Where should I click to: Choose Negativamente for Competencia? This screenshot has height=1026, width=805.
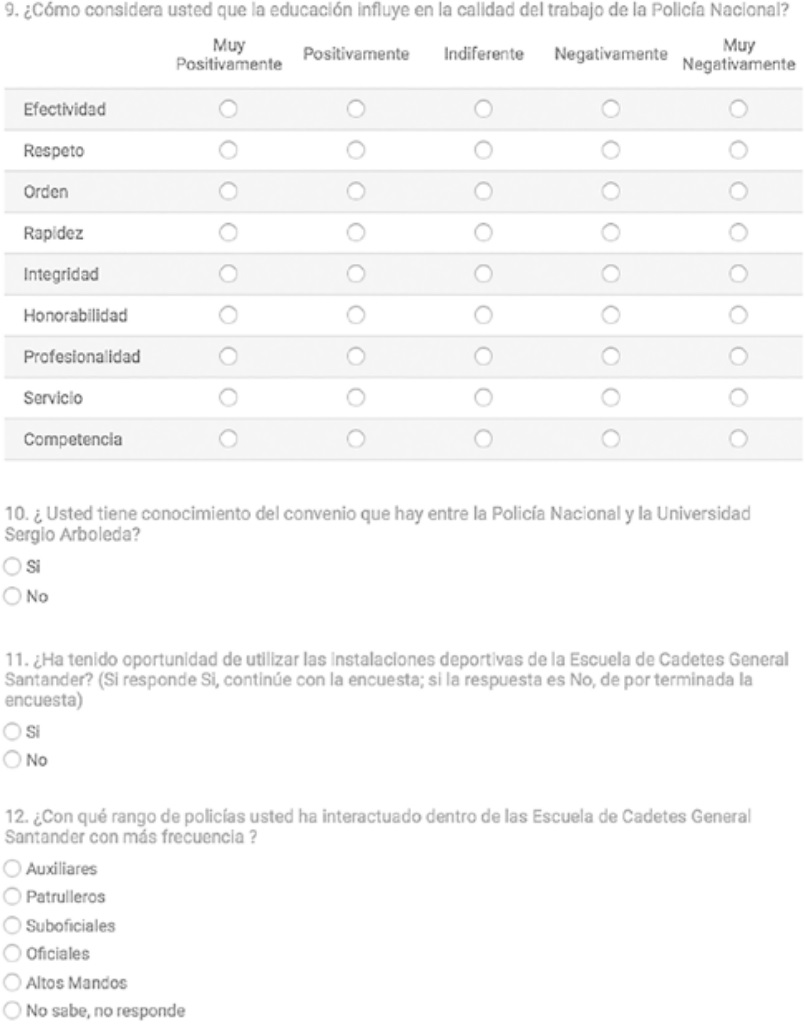(611, 438)
